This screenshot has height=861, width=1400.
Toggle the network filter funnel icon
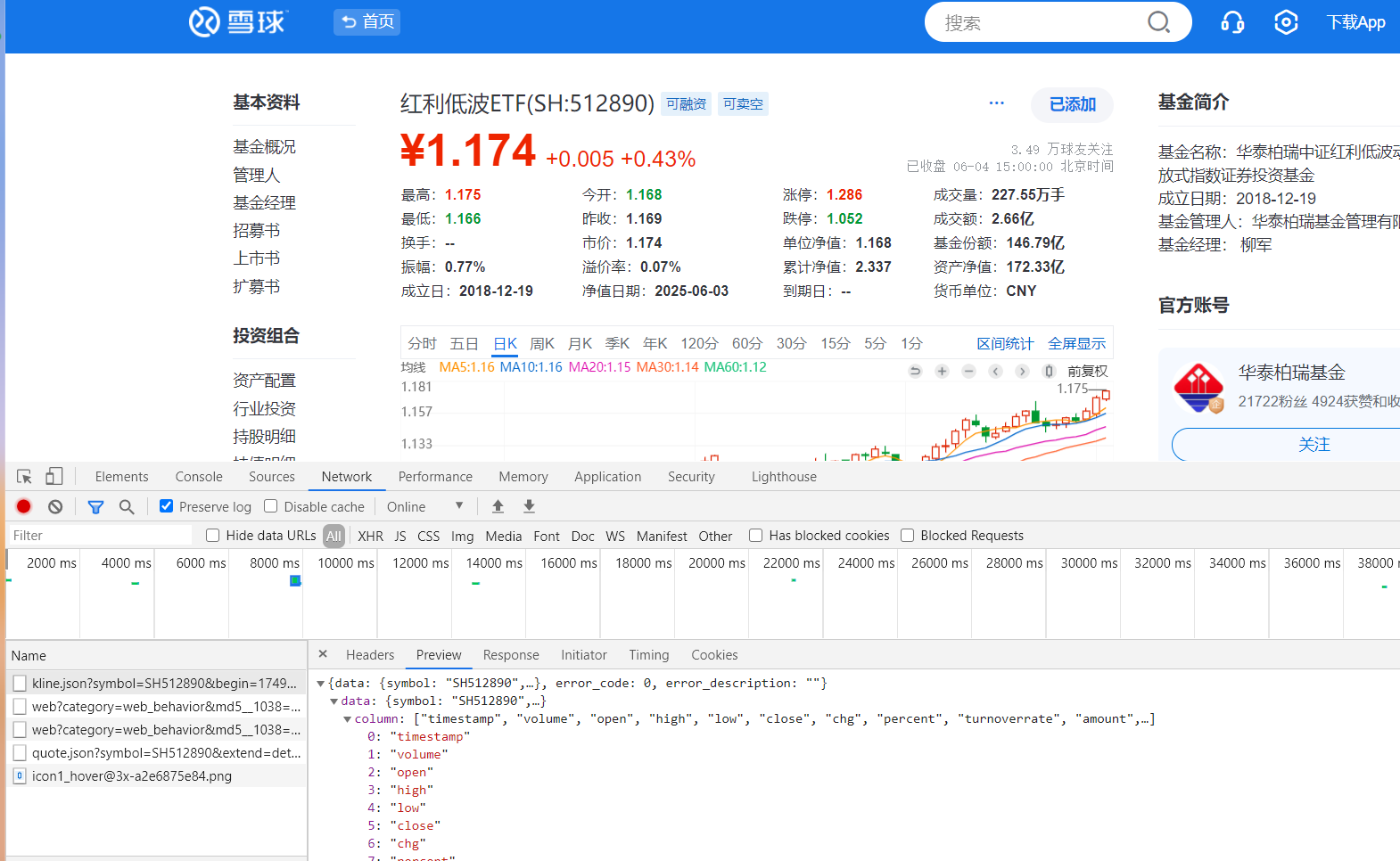pyautogui.click(x=95, y=506)
